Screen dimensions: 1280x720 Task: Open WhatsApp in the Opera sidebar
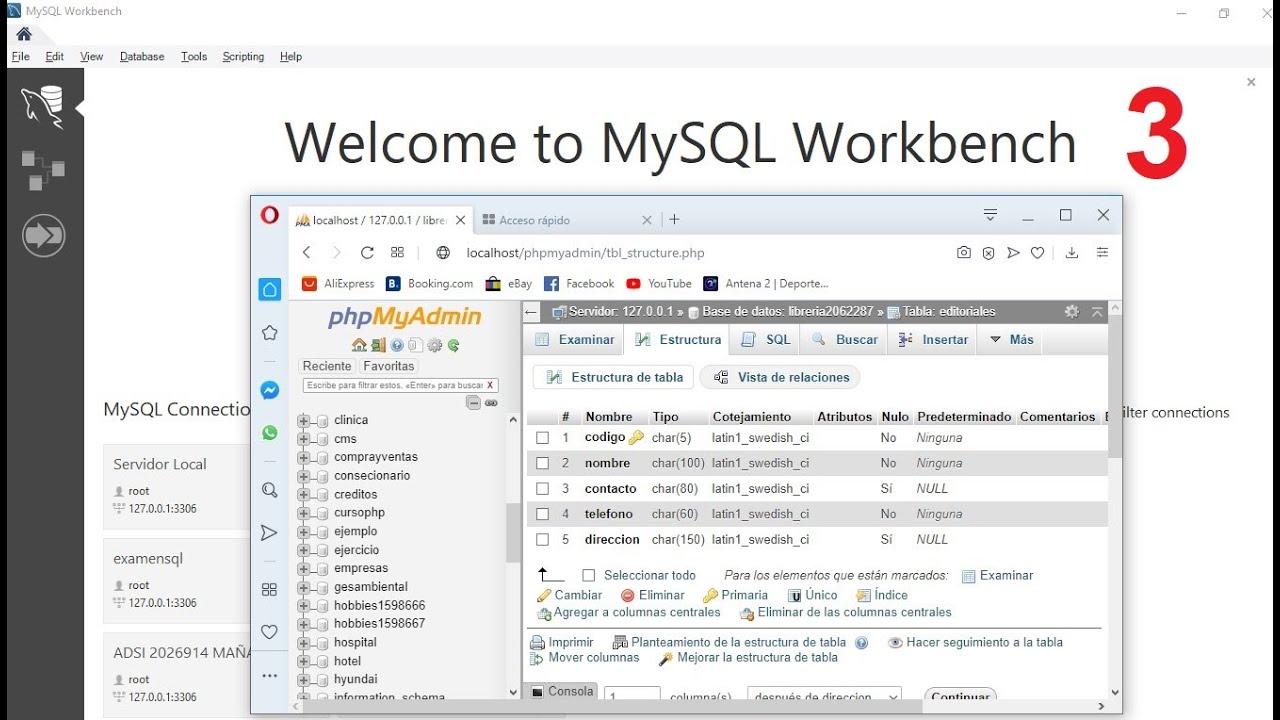tap(269, 433)
